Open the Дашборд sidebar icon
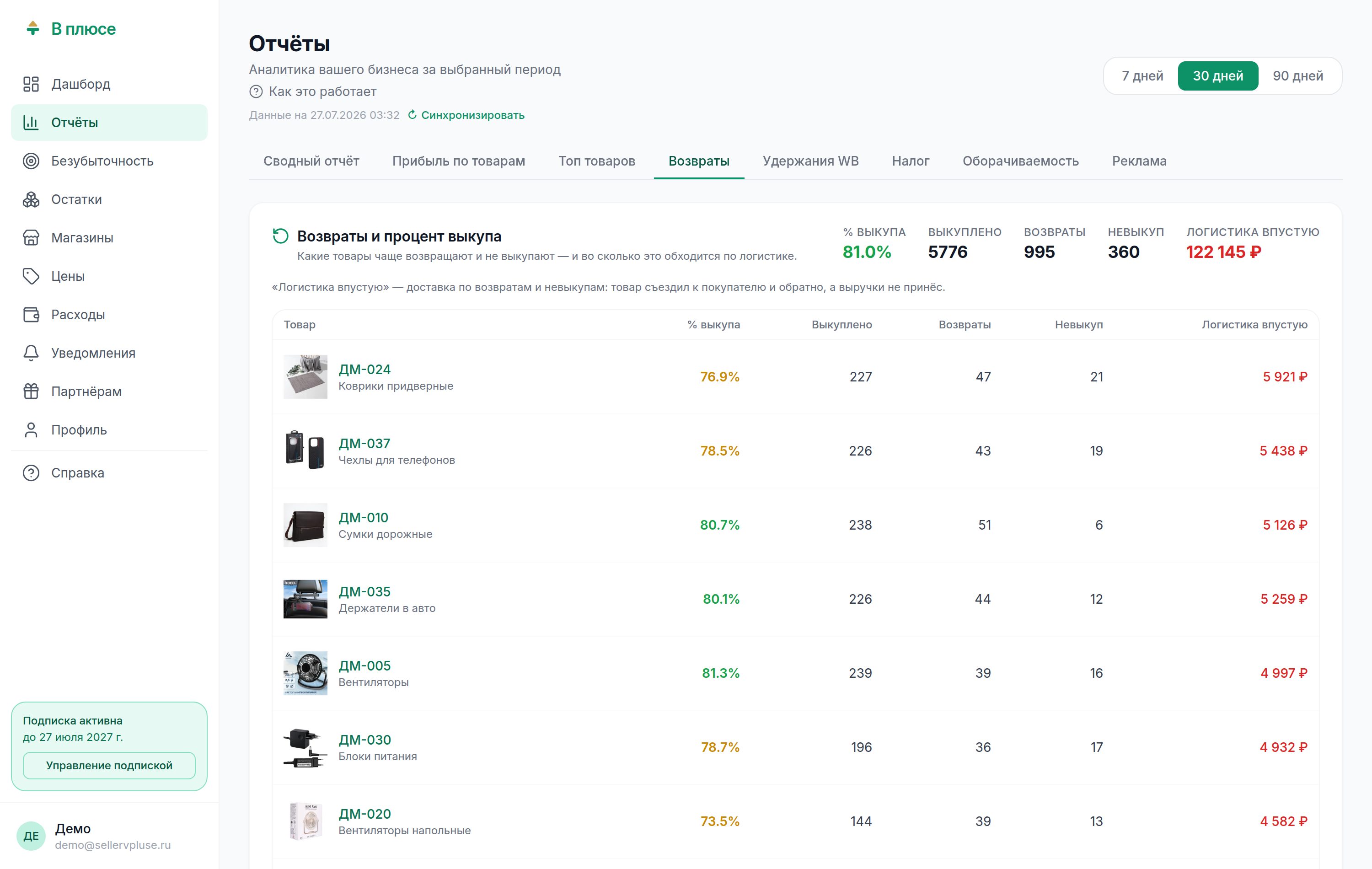 tap(31, 84)
